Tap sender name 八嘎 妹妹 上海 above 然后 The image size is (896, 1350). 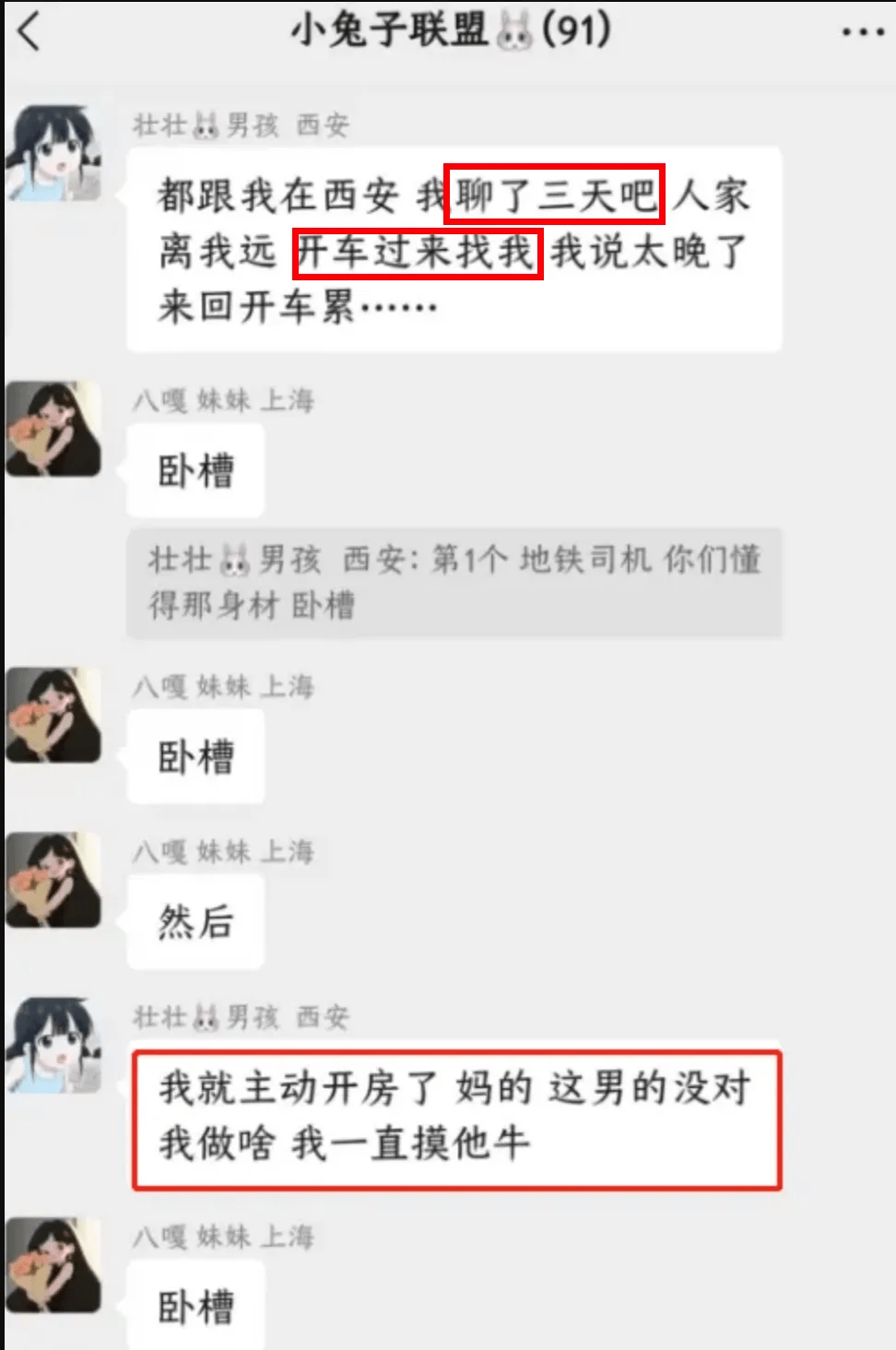point(223,851)
